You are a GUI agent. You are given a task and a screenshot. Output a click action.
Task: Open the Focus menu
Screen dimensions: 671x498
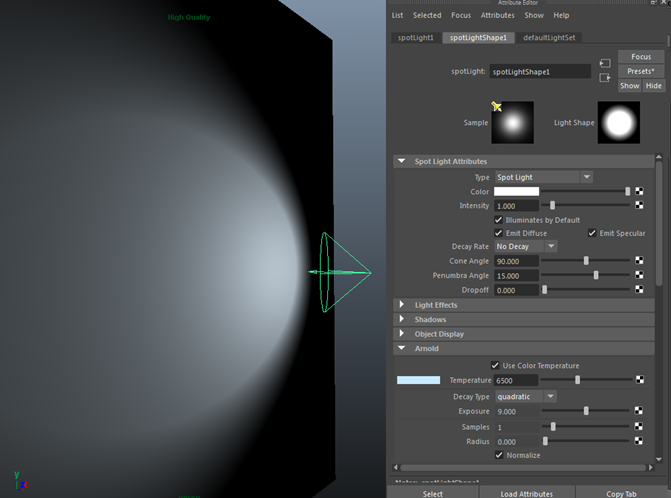point(461,15)
